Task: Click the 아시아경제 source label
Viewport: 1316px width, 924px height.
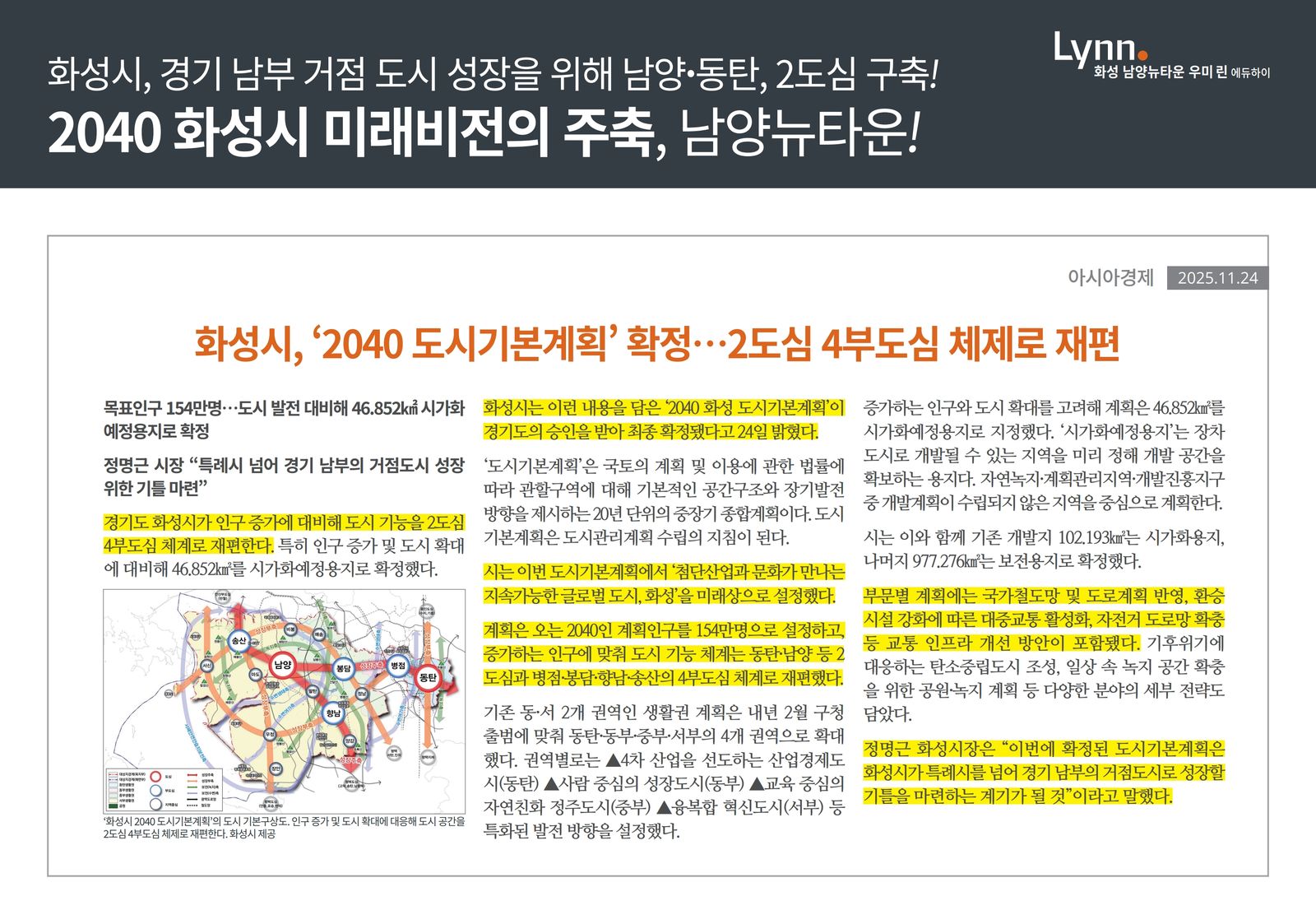Action: pos(1110,277)
